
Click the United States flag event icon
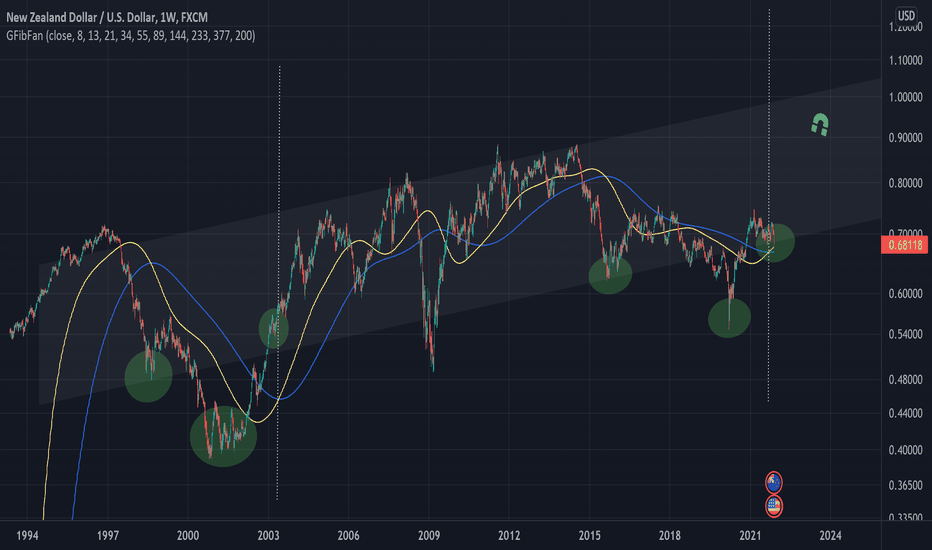pos(773,506)
